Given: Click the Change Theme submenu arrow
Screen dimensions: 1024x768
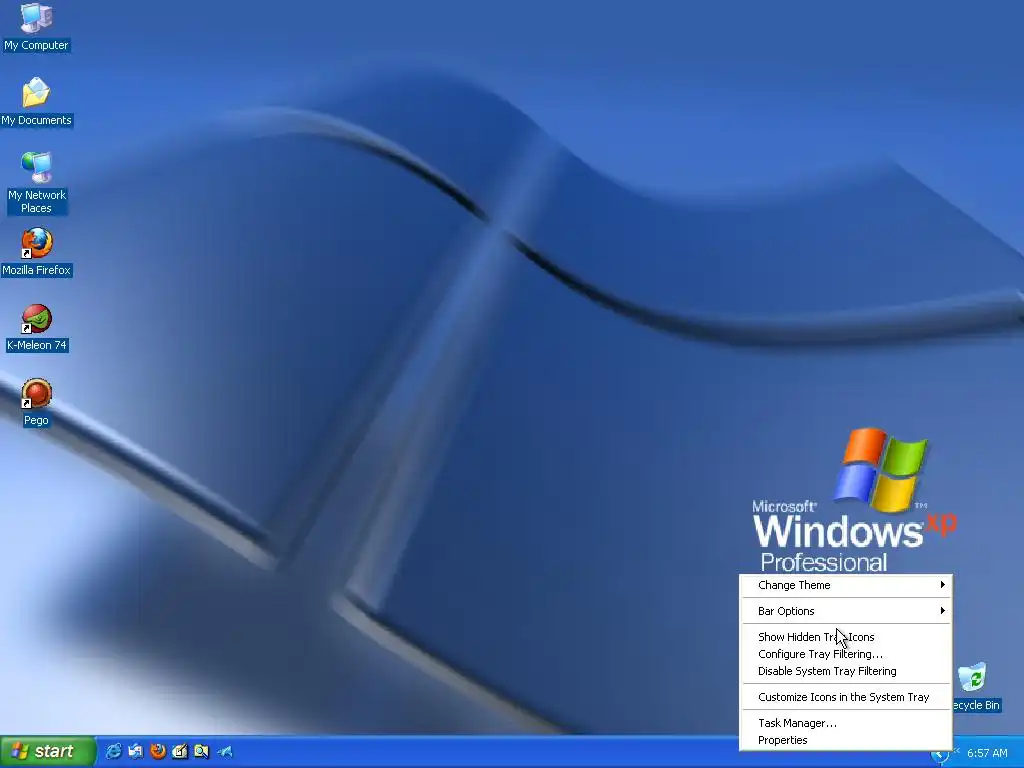Looking at the screenshot, I should coord(942,584).
